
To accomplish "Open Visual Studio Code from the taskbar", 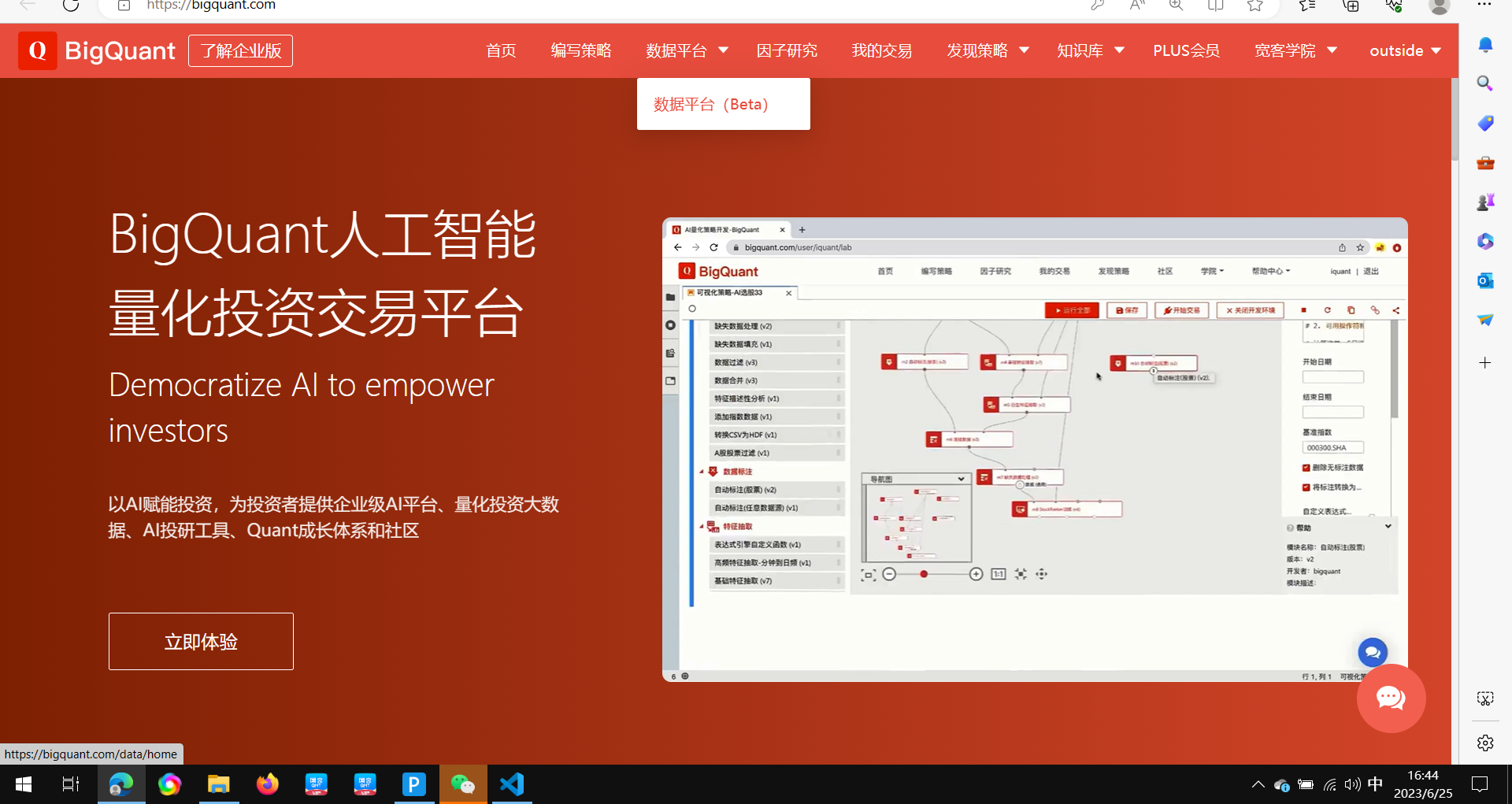I will pos(512,784).
